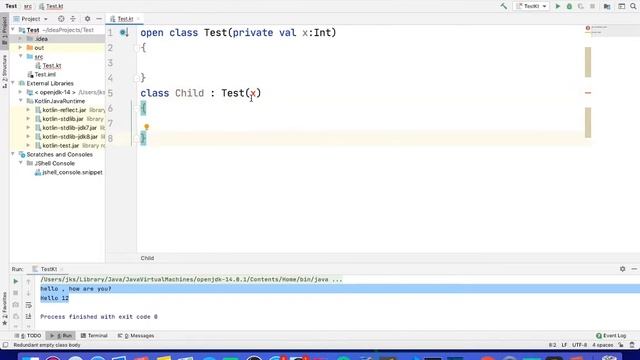This screenshot has height=360, width=640.
Task: Minimize the Run panel with minus icon
Action: coord(634,269)
